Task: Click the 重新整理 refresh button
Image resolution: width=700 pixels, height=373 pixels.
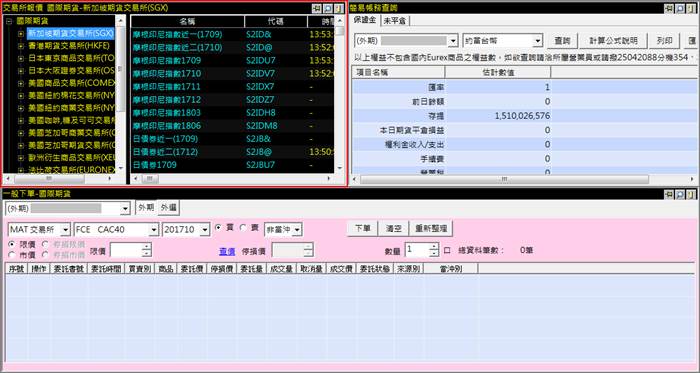Action: (x=431, y=228)
